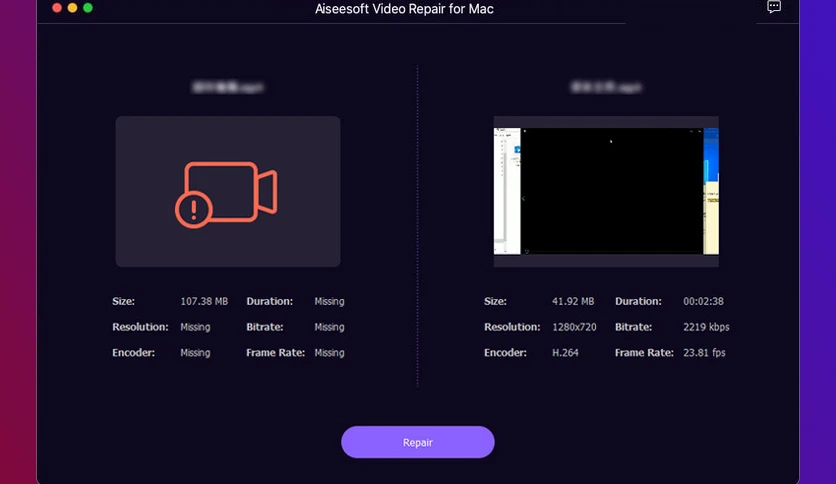The height and width of the screenshot is (484, 836).
Task: Click the Missing value beside left Bitrate
Action: point(329,327)
